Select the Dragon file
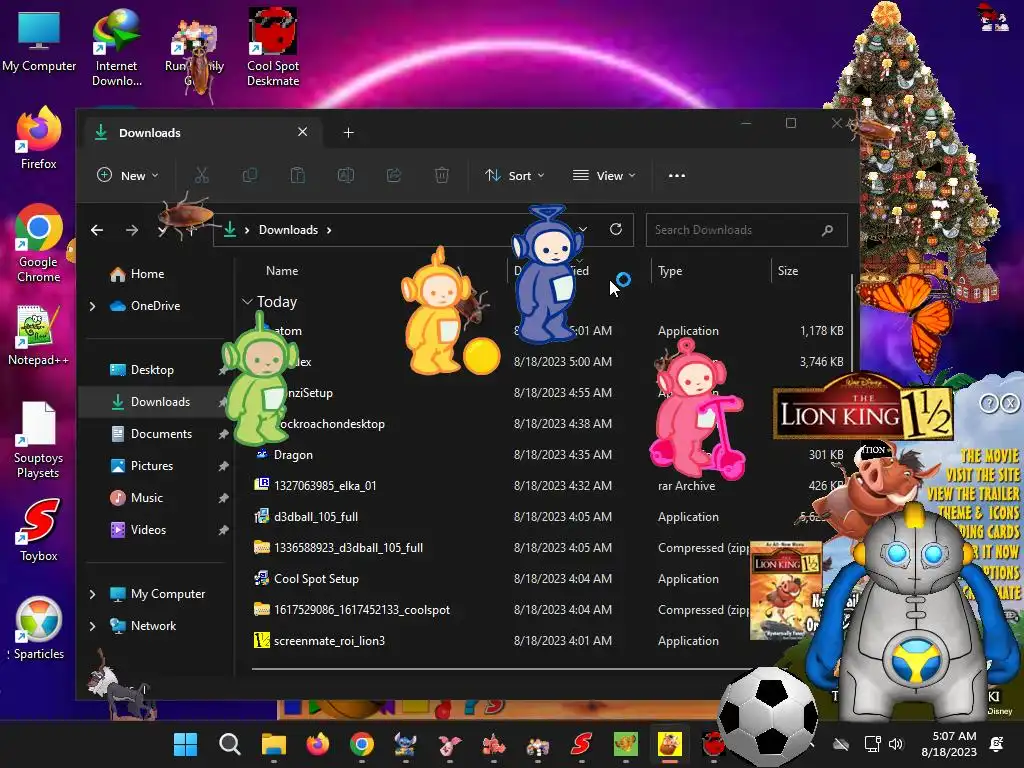Image resolution: width=1024 pixels, height=768 pixels. coord(293,455)
